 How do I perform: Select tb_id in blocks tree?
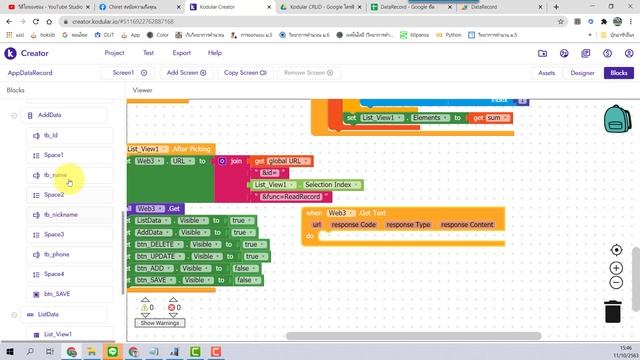click(x=69, y=136)
